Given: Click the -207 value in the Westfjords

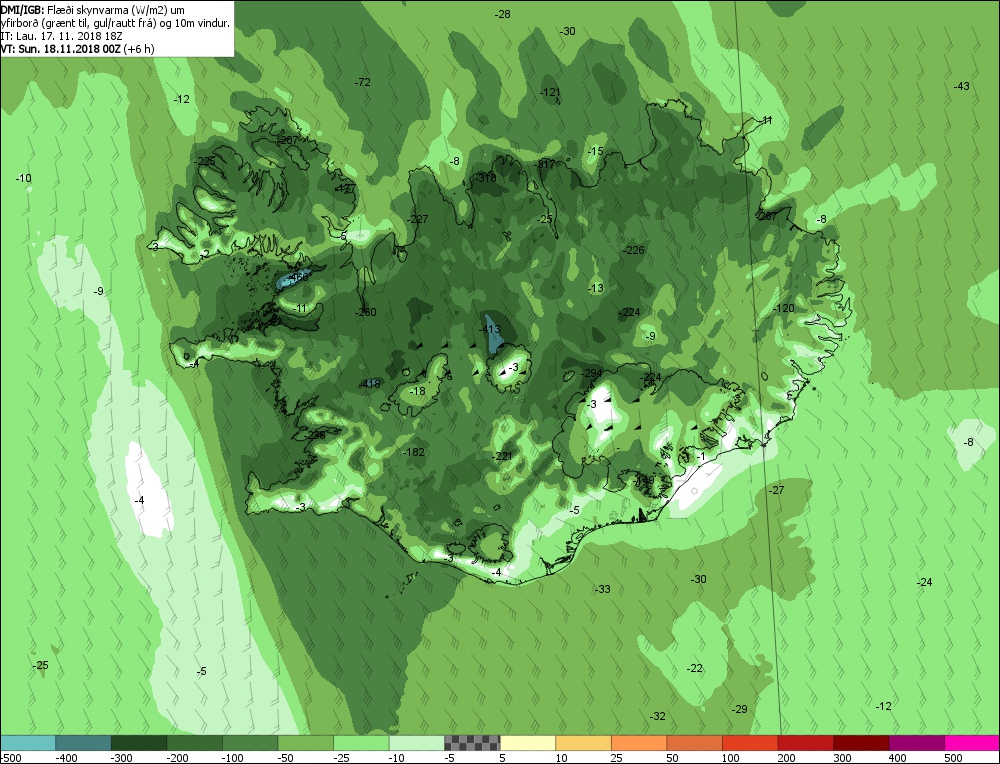Looking at the screenshot, I should point(288,140).
